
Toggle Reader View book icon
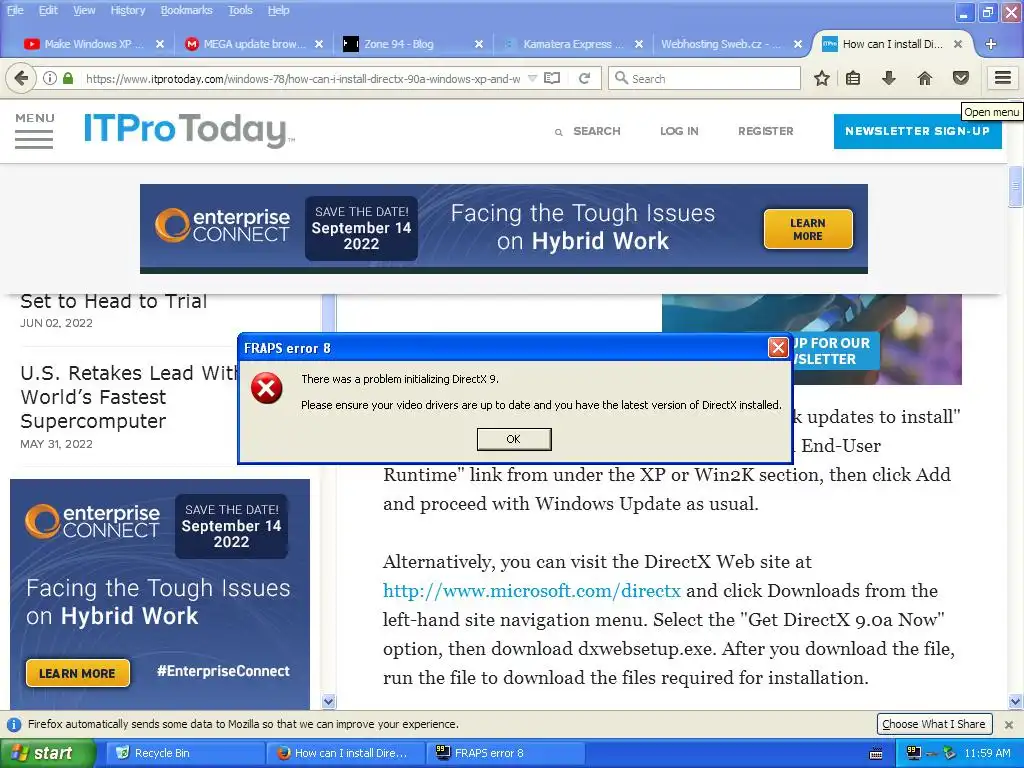(552, 78)
